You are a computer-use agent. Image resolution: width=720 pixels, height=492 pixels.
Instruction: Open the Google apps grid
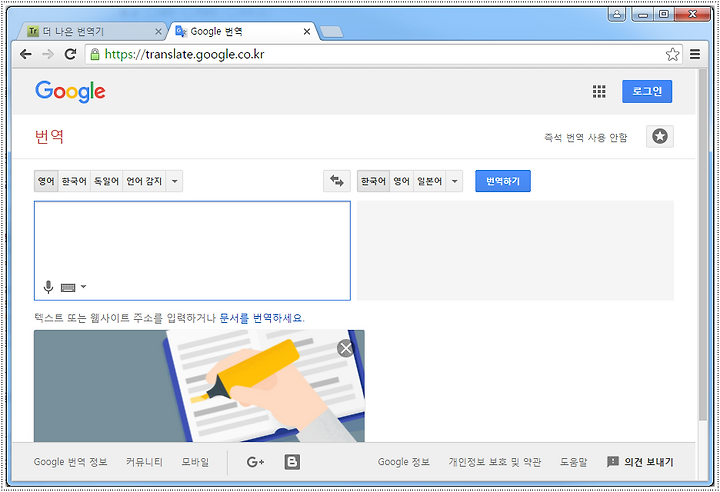pyautogui.click(x=599, y=91)
